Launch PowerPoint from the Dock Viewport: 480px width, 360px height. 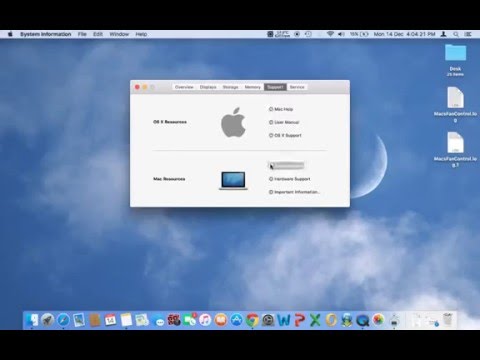[299, 320]
